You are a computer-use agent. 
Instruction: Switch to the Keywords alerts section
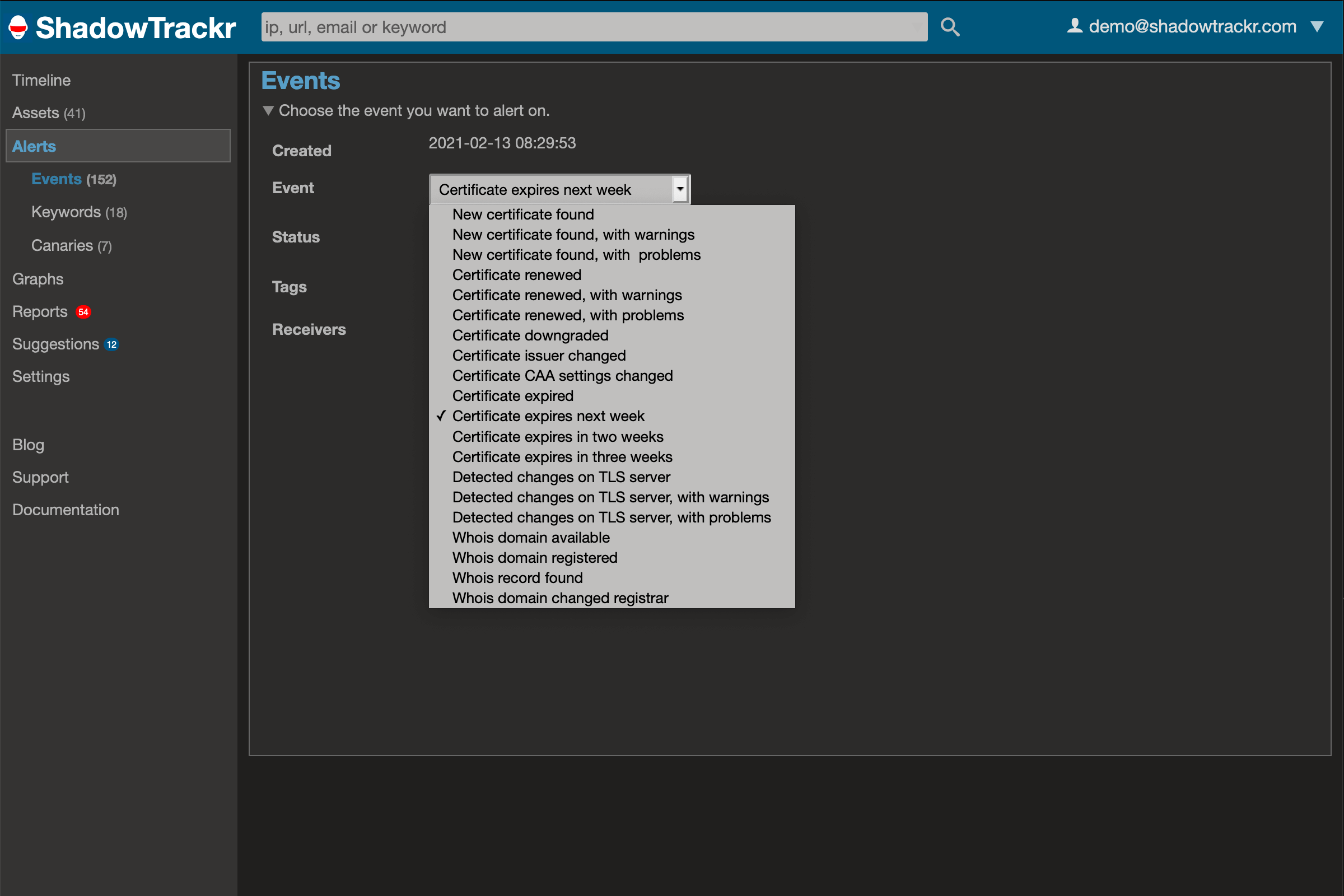(x=66, y=212)
